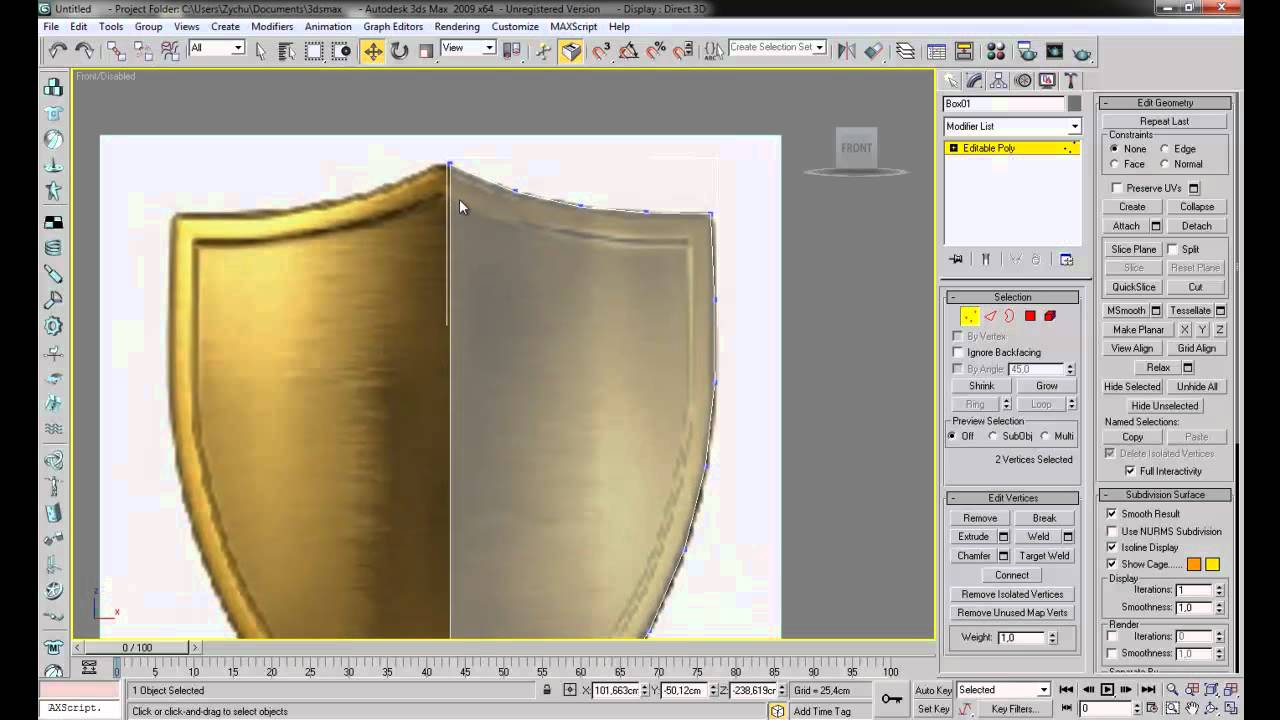
Task: Open the selection filter All dropdown
Action: [x=217, y=48]
